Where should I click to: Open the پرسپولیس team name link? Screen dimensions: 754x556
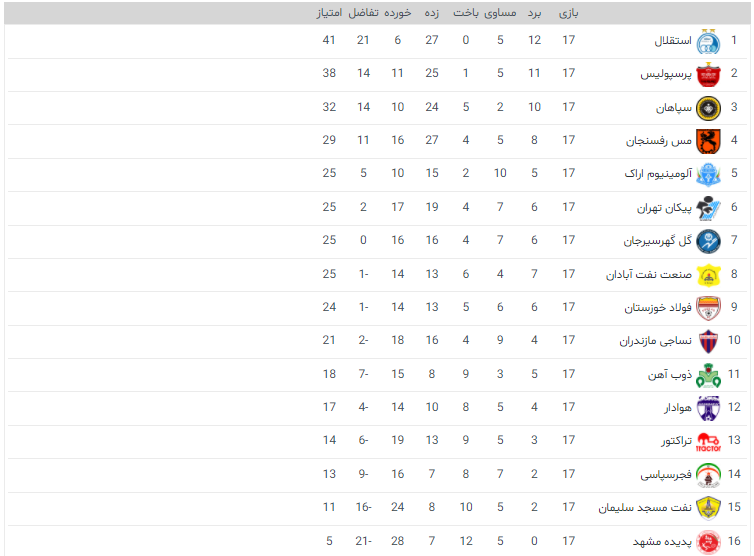pos(666,74)
